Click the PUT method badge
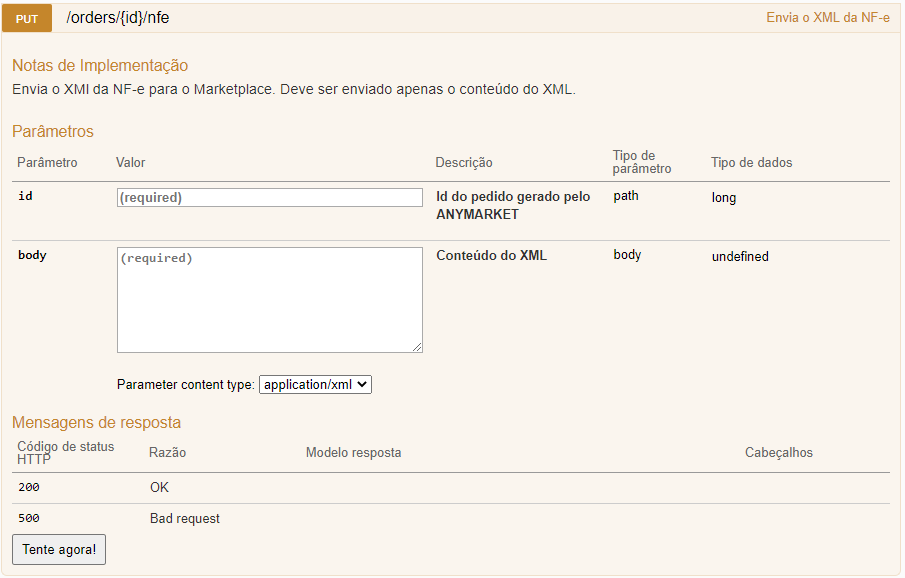905x578 pixels. click(x=27, y=18)
